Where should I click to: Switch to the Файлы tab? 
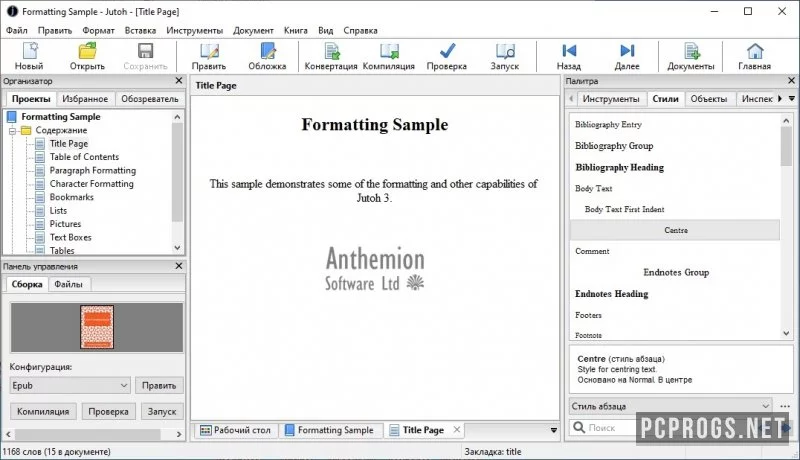68,284
